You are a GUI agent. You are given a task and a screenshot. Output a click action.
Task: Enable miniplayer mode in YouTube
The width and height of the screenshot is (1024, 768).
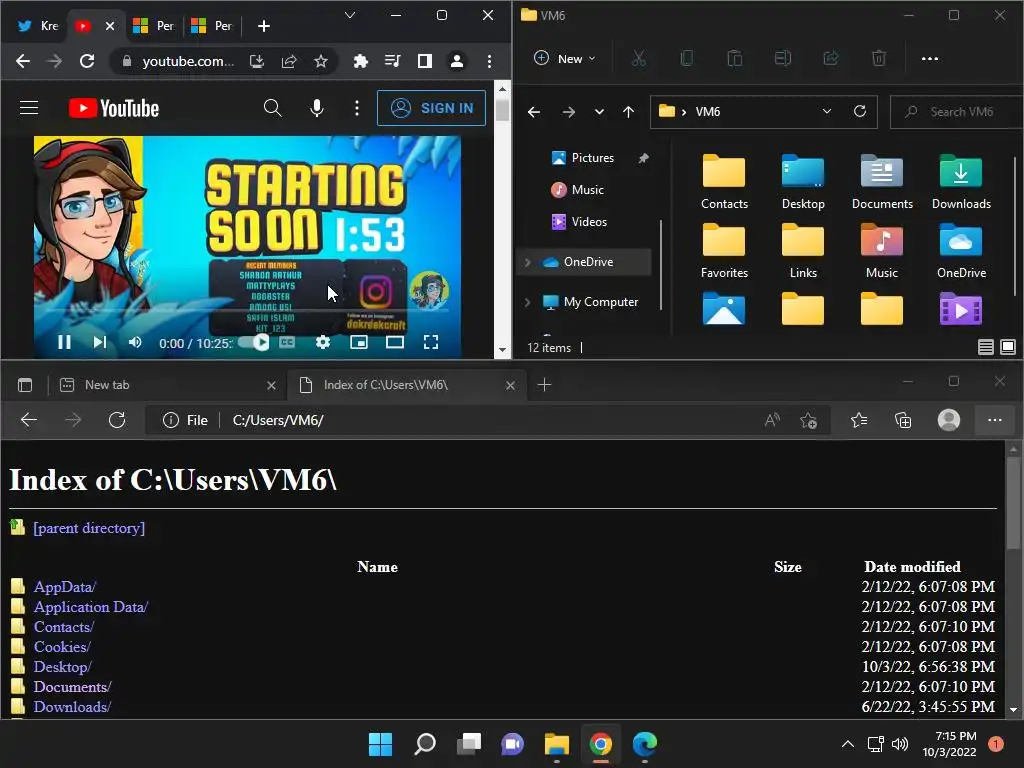(x=359, y=342)
